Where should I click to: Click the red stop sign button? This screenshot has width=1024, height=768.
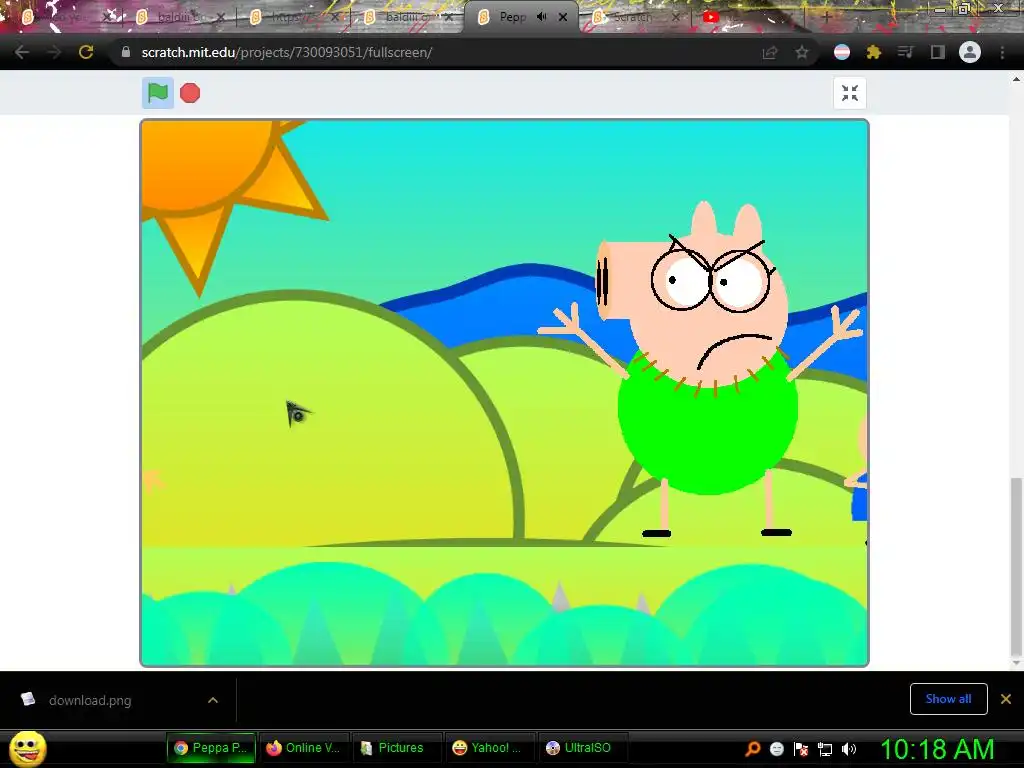point(190,93)
